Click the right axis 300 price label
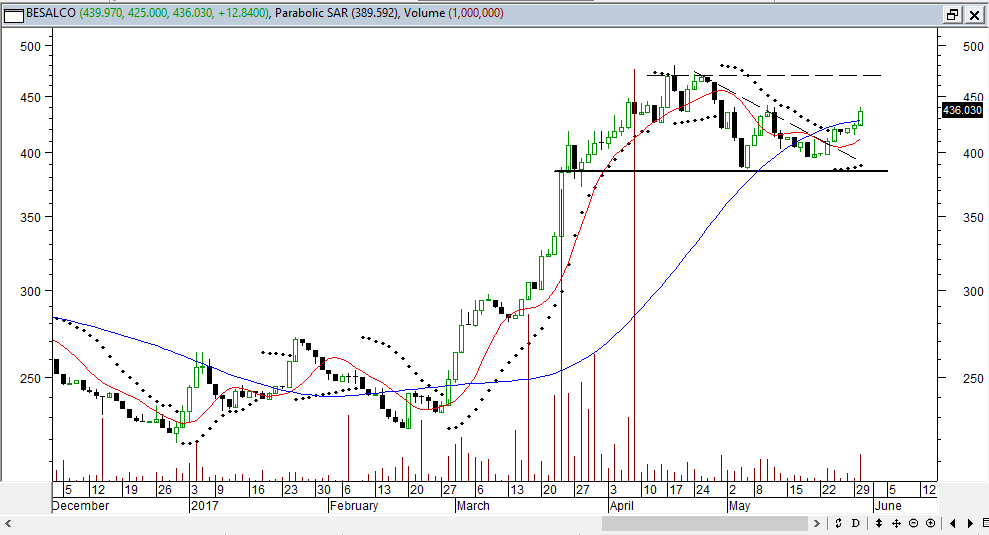Image resolution: width=989 pixels, height=535 pixels. click(x=973, y=291)
